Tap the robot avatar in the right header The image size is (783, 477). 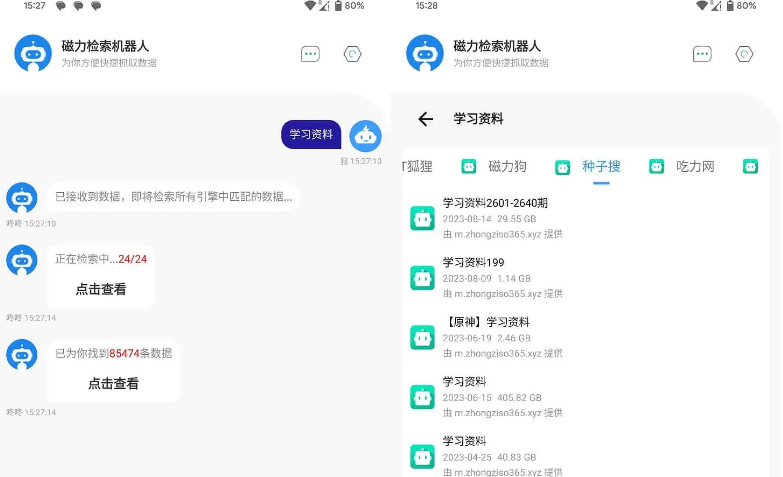click(425, 53)
